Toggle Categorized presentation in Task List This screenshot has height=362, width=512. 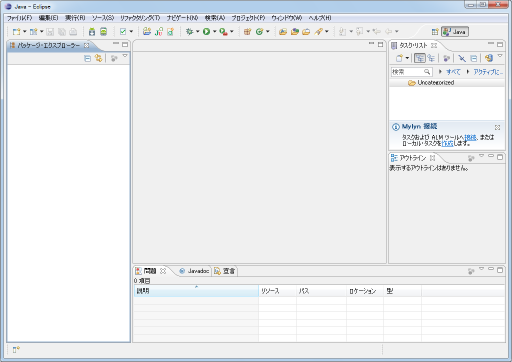coord(420,58)
